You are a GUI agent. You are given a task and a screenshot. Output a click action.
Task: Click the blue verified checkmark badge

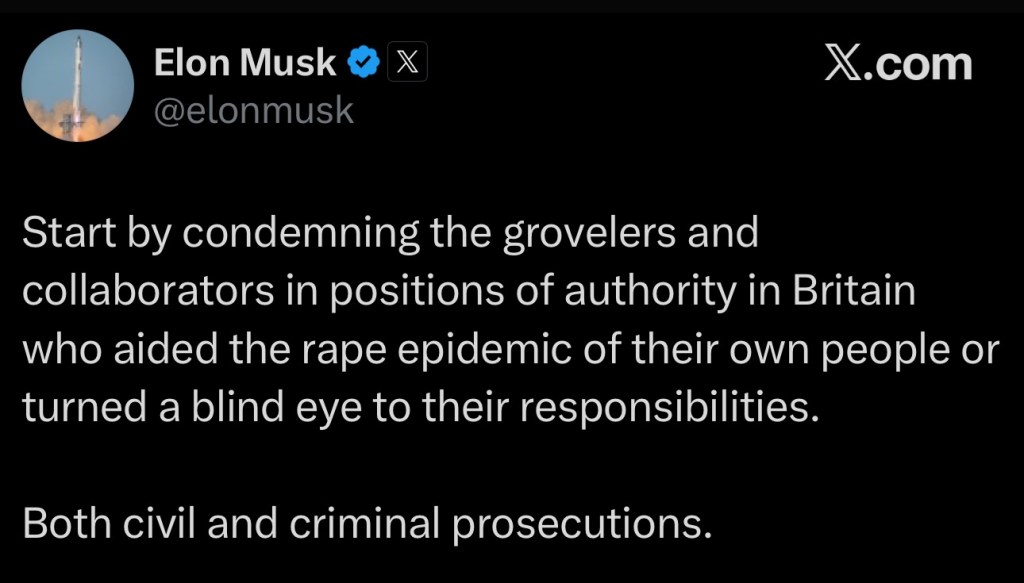363,64
